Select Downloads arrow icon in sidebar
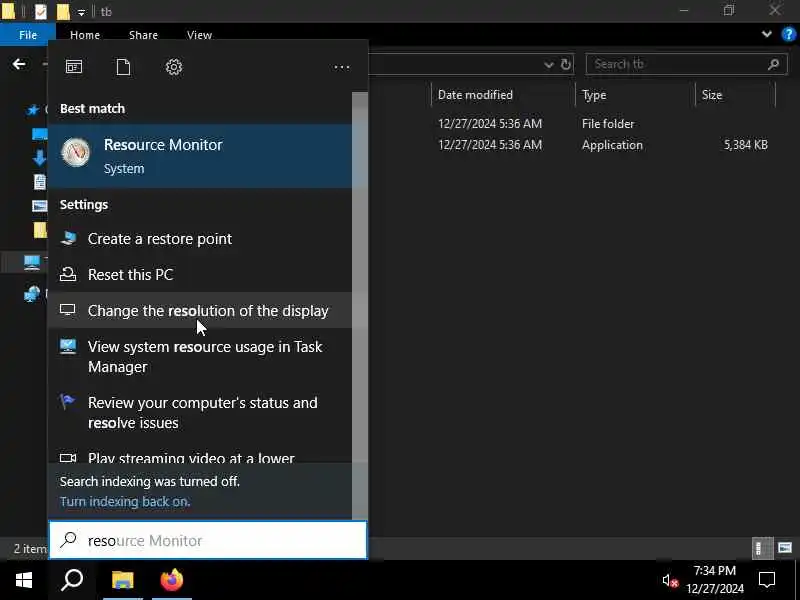This screenshot has height=600, width=800. 39,158
